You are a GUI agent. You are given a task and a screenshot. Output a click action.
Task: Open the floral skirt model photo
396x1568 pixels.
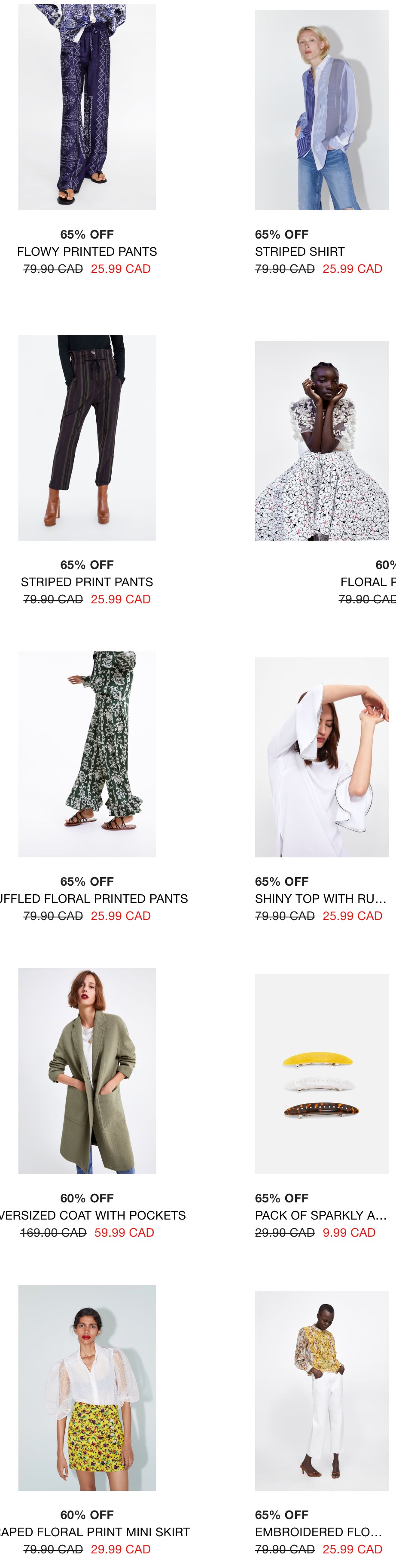tap(322, 440)
